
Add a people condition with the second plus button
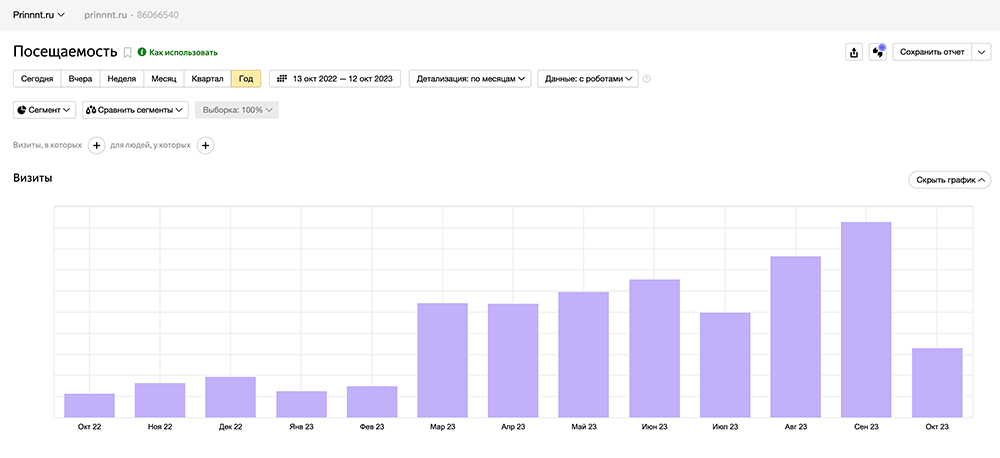click(x=205, y=146)
